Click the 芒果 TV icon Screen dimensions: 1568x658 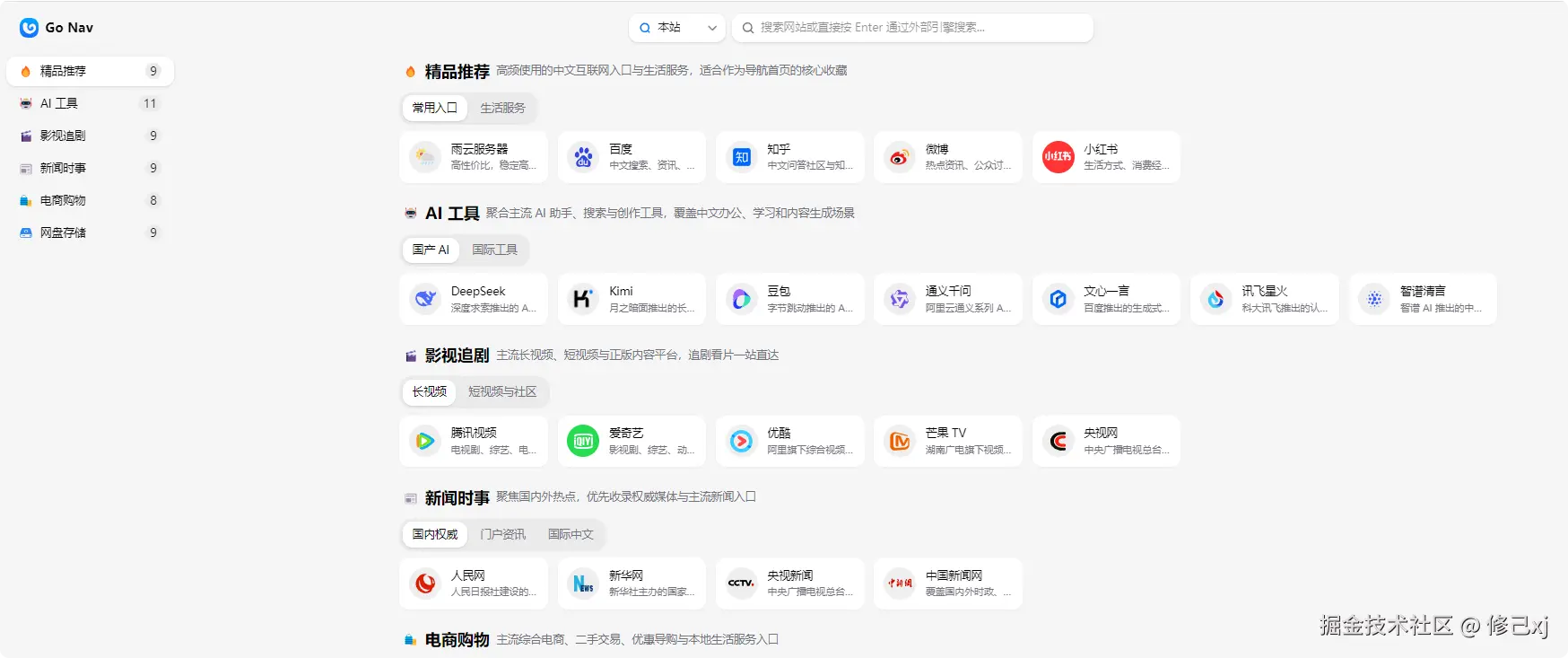click(x=900, y=441)
